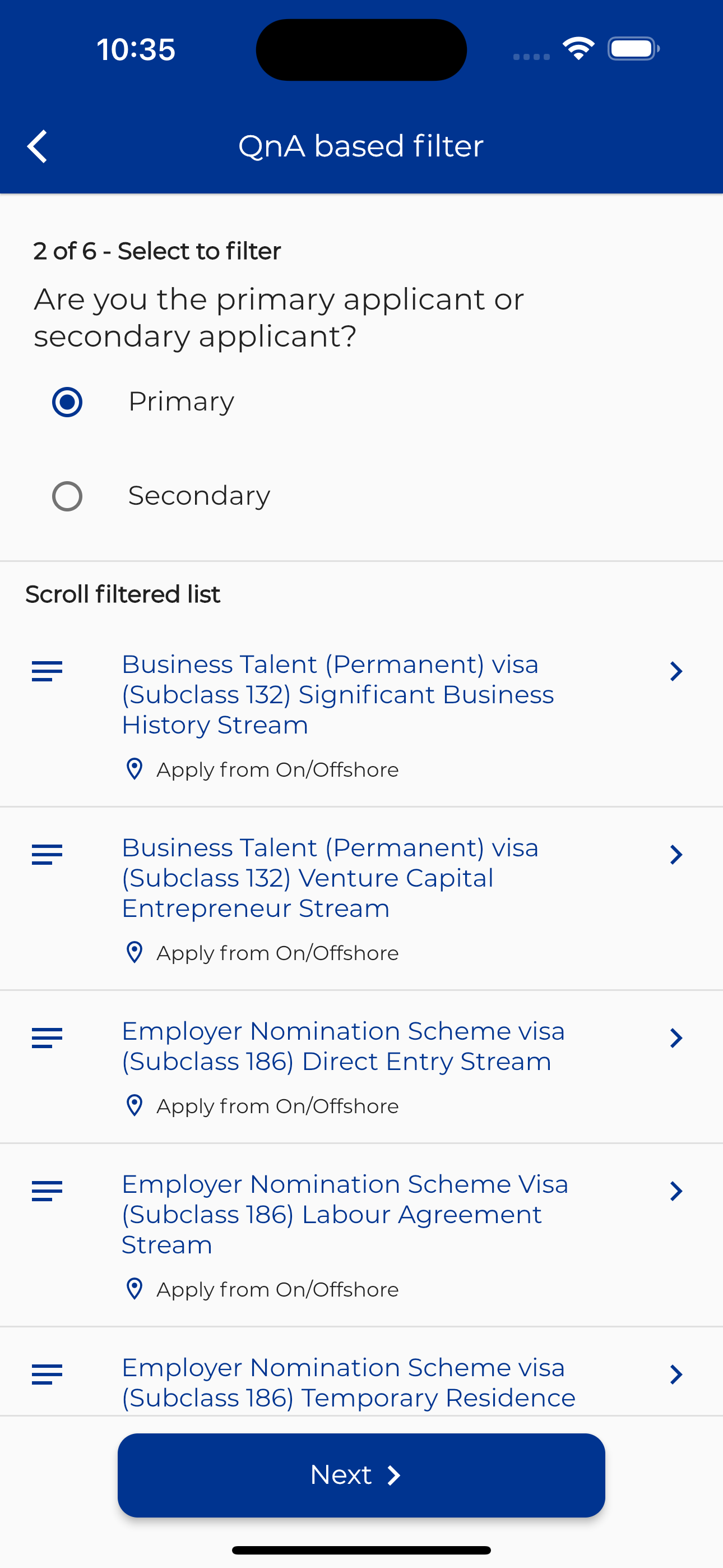Tap the back arrow in header

pos(37,147)
